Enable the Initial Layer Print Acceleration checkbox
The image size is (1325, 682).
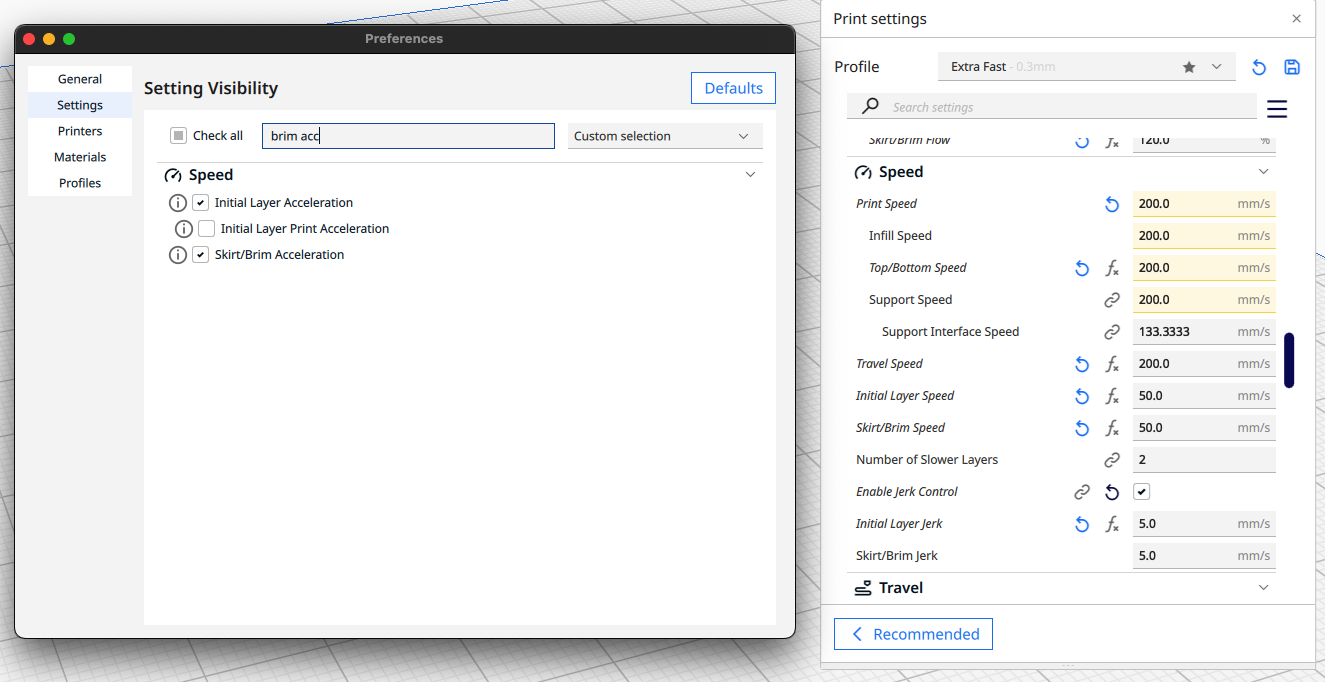206,229
